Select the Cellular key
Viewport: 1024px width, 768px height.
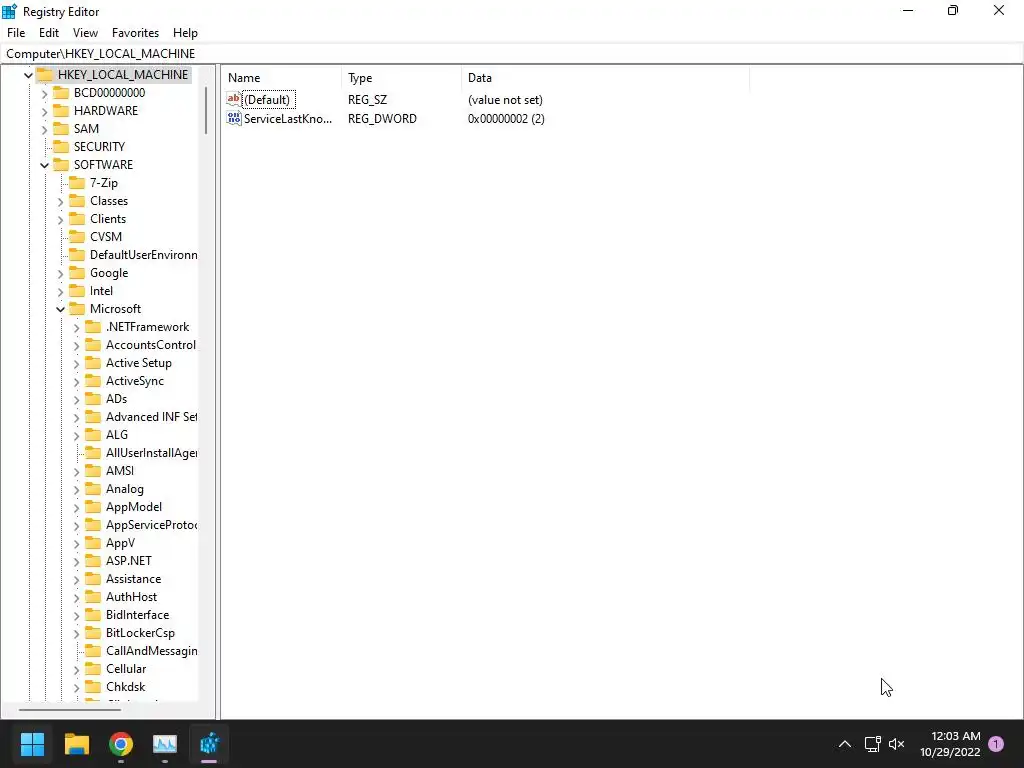(x=126, y=669)
